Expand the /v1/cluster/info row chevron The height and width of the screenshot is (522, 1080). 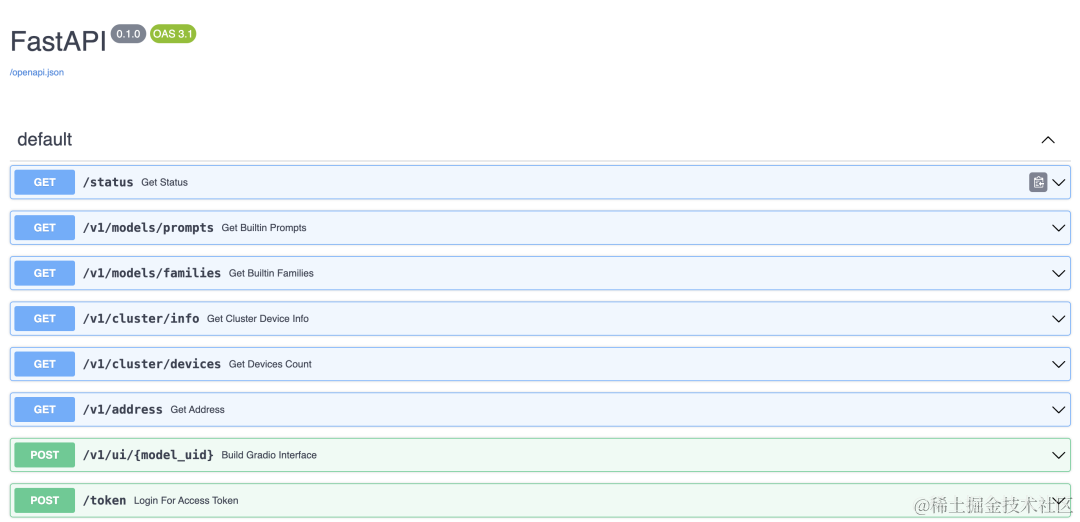click(x=1059, y=319)
